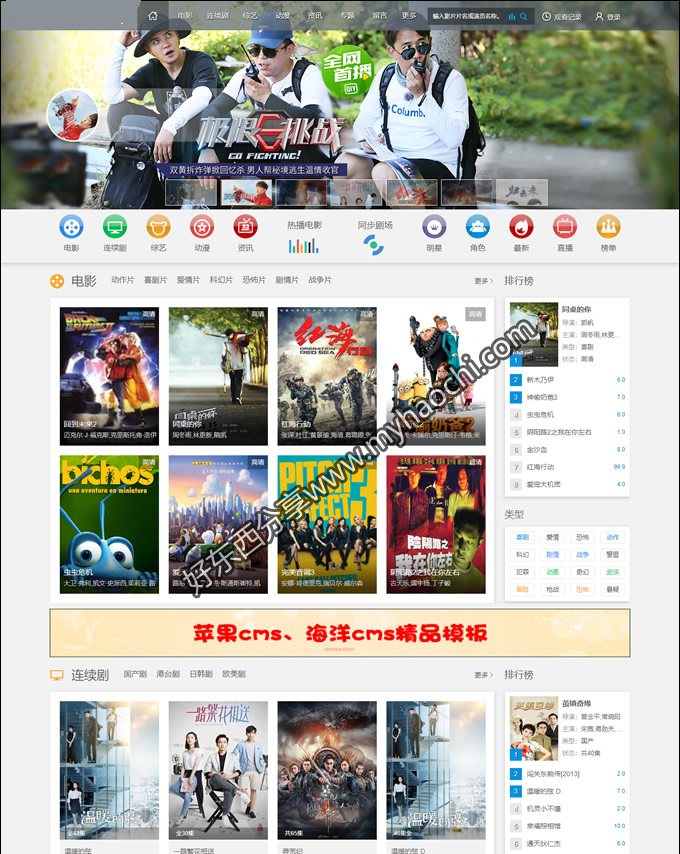680x854 pixels.
Task: Go to the home page icon
Action: coord(154,16)
